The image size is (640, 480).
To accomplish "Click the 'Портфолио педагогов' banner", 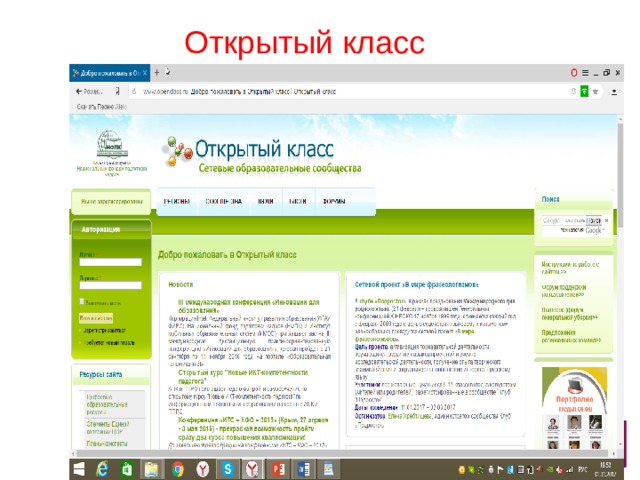I will pyautogui.click(x=574, y=406).
